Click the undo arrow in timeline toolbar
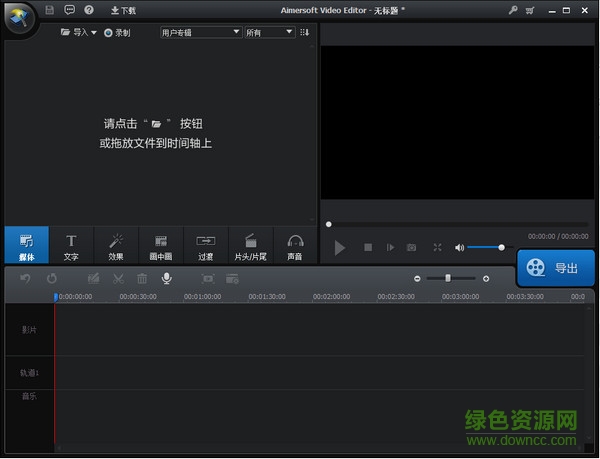This screenshot has height=459, width=600. pyautogui.click(x=25, y=278)
